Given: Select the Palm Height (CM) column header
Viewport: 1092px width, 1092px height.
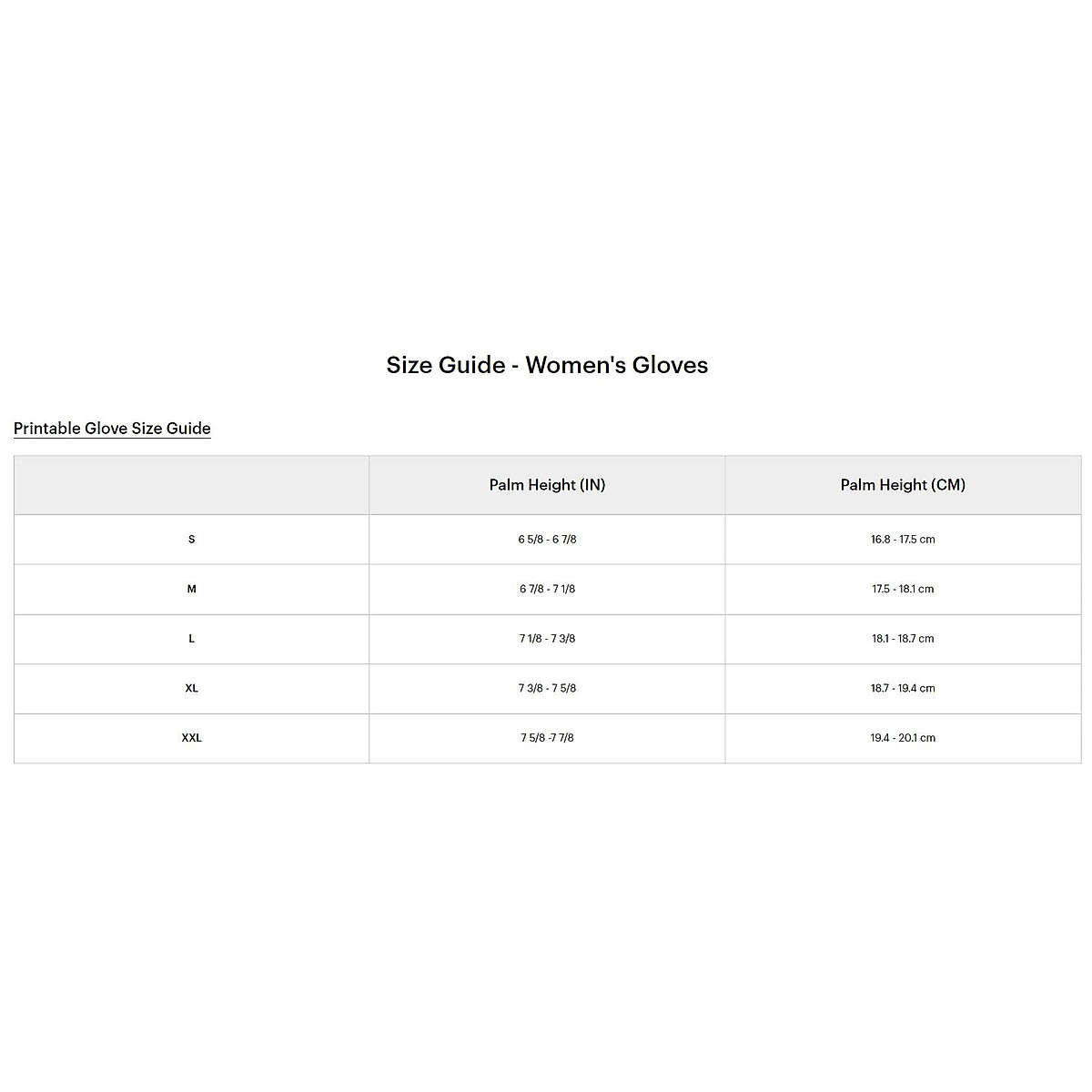Looking at the screenshot, I should pos(903,485).
